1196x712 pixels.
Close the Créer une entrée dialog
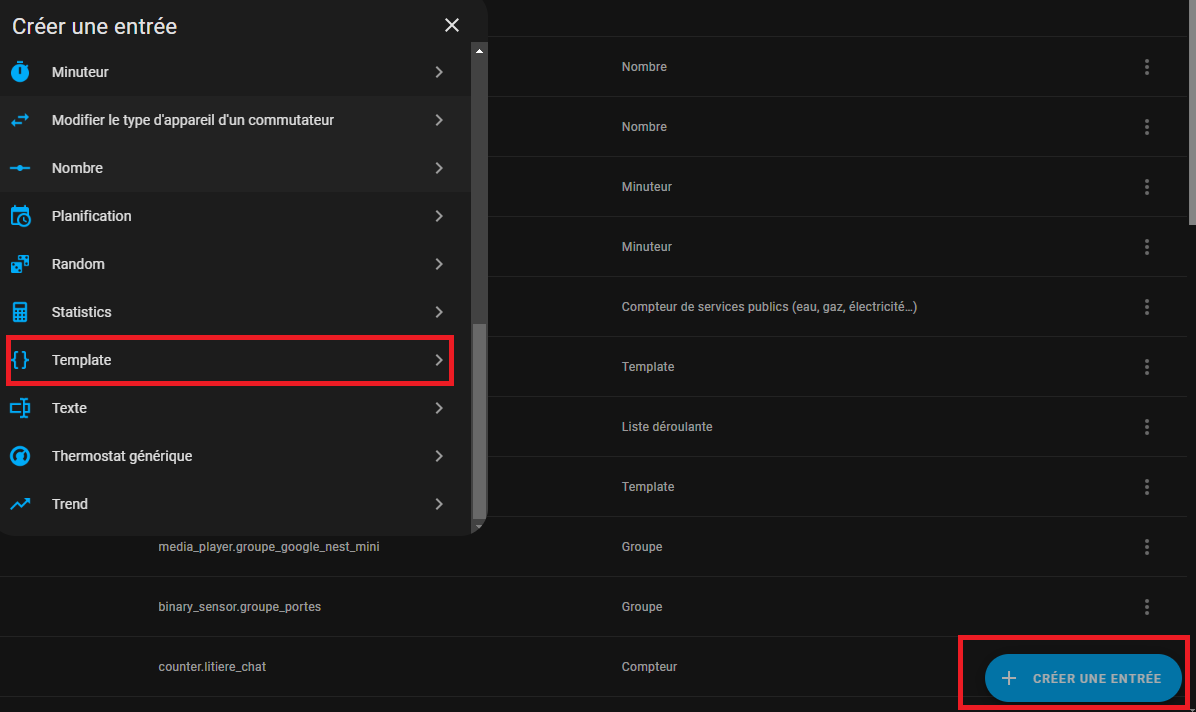pos(452,25)
